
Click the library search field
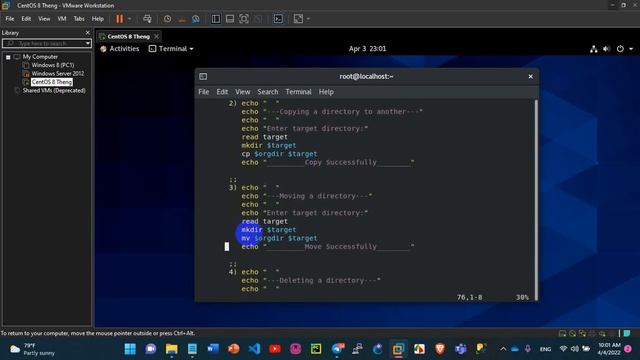click(x=44, y=43)
